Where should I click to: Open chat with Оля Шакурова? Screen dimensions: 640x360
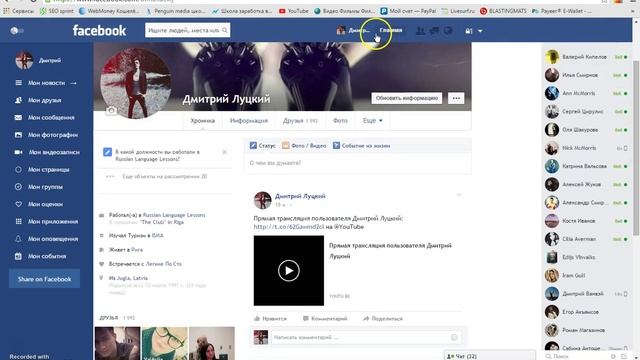pos(586,130)
